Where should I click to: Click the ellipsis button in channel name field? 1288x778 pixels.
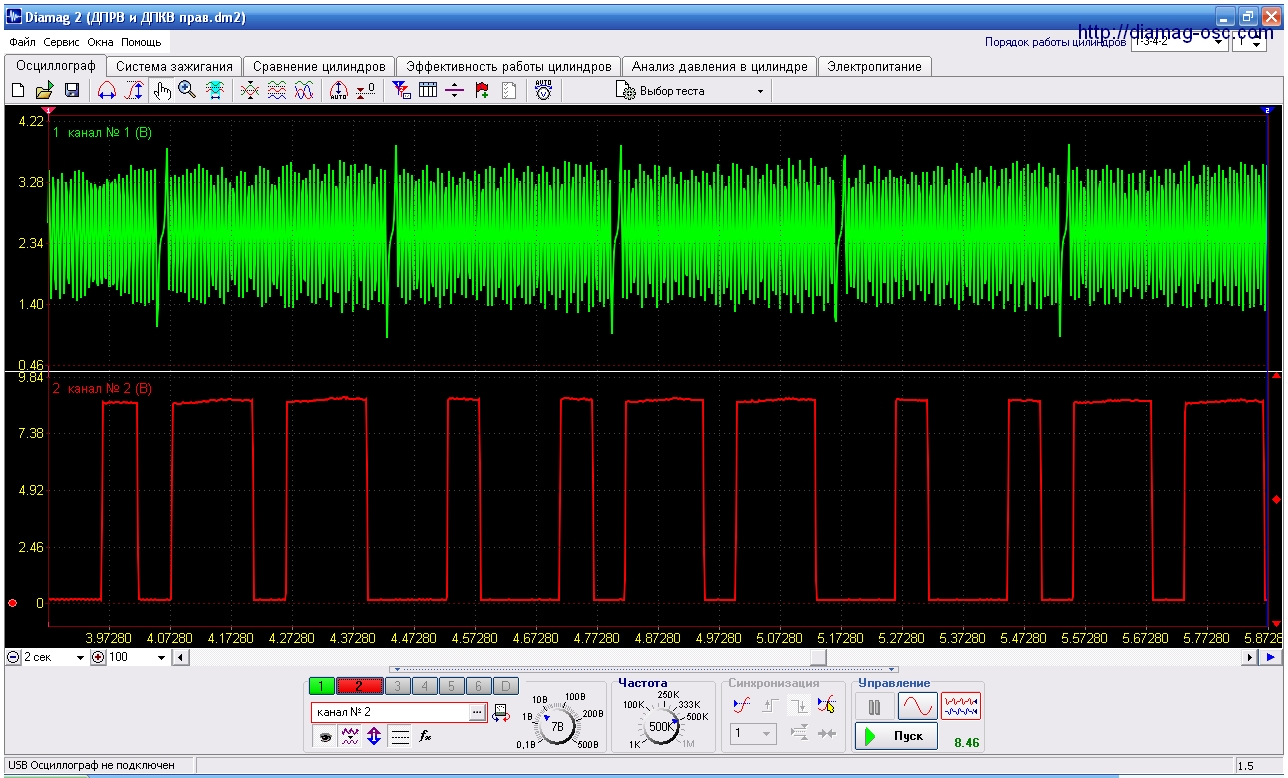point(478,712)
